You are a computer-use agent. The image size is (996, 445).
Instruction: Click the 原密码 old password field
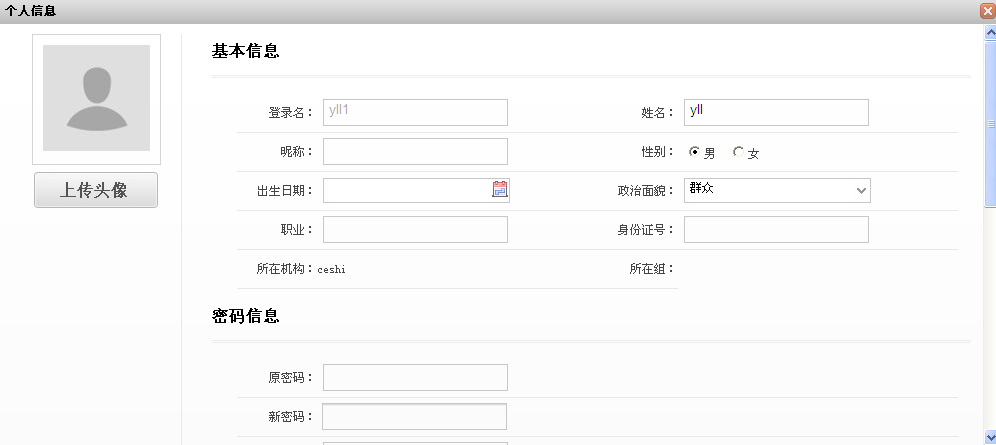(x=415, y=377)
